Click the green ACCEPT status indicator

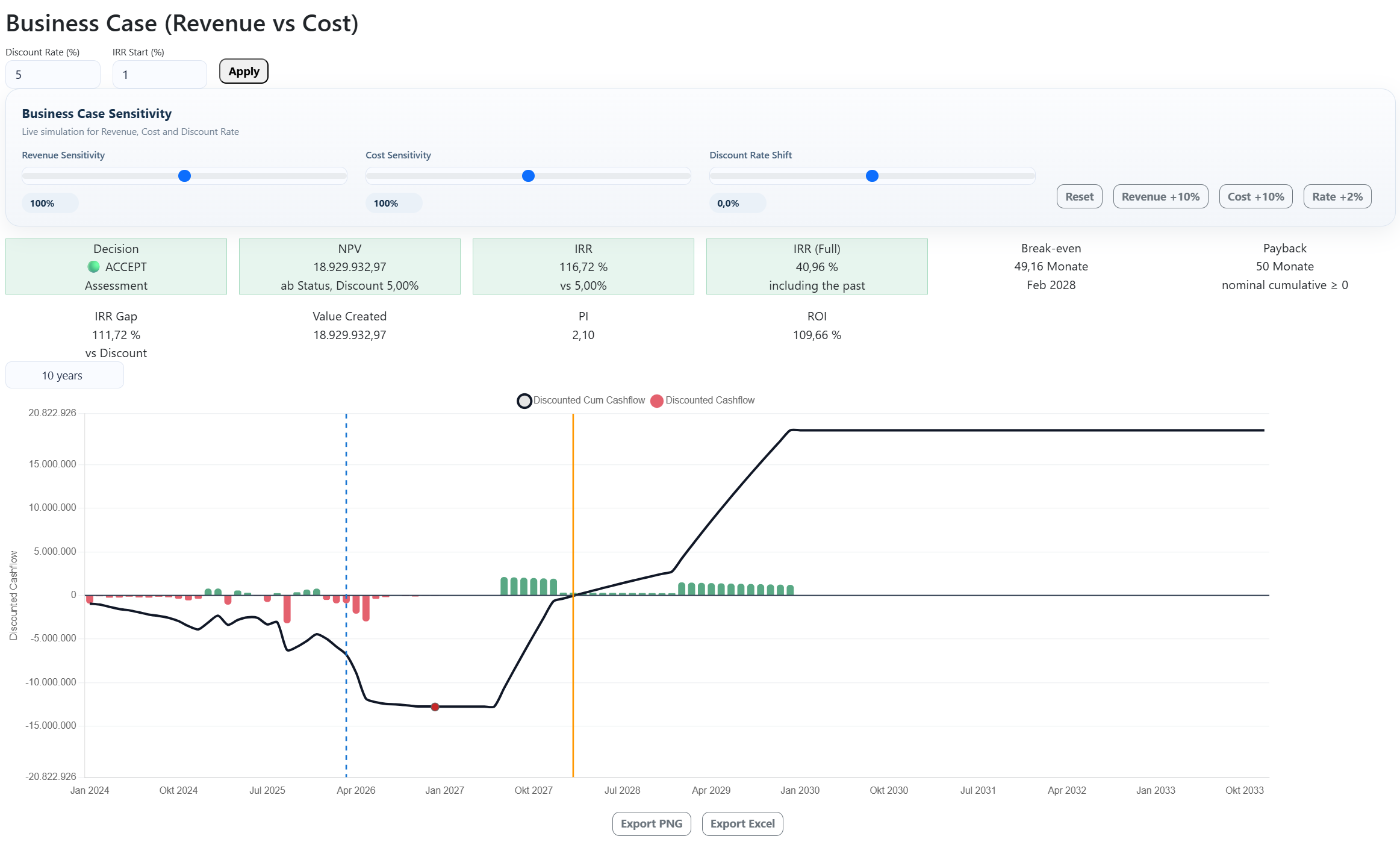click(x=94, y=266)
